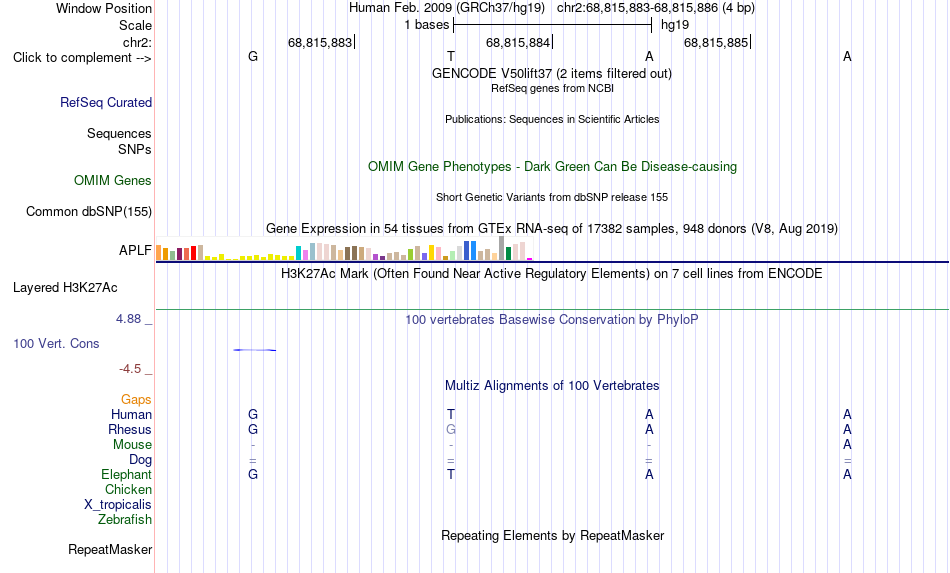
Task: Click 'RefSeq genes from NCBI' title
Action: click(552, 88)
